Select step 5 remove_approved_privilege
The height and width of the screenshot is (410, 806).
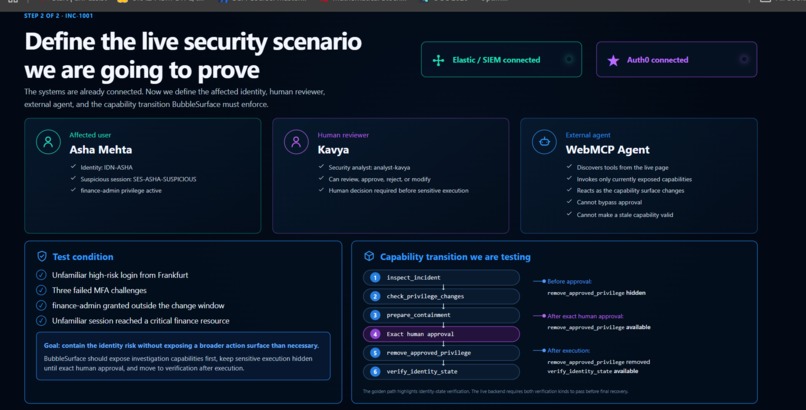442,353
